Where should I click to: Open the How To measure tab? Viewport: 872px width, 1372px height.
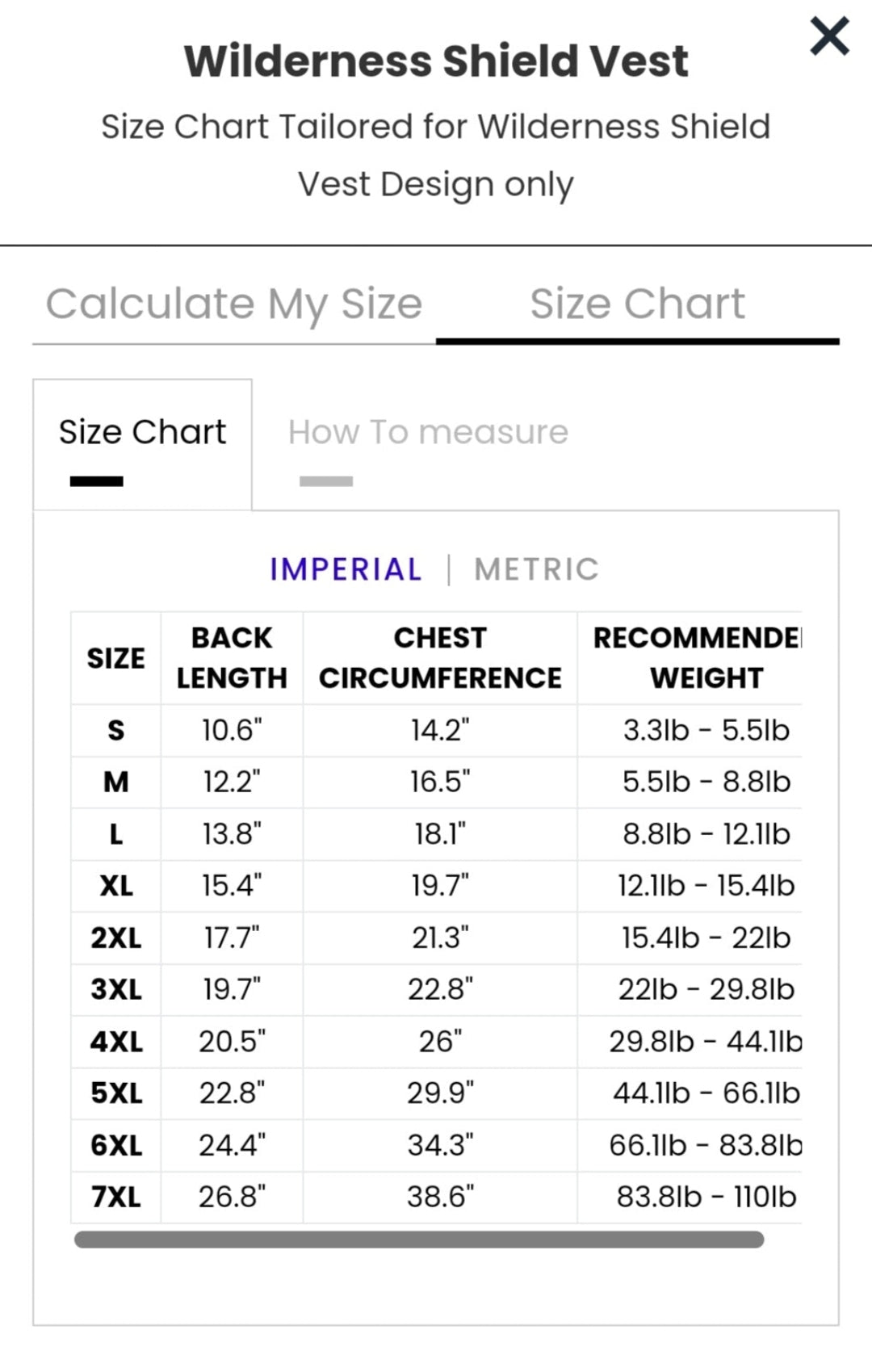click(x=428, y=433)
